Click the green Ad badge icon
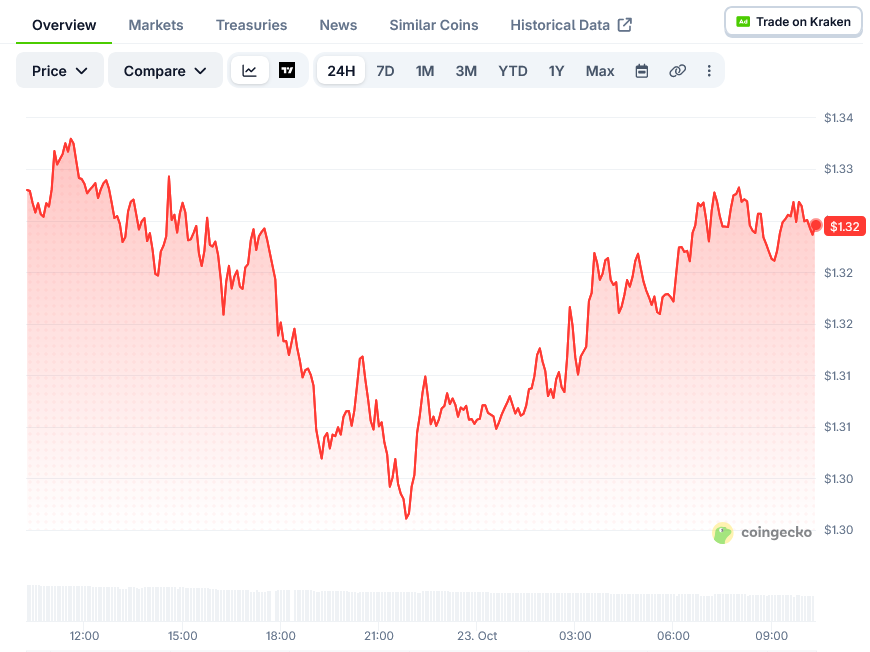Viewport: 870px width, 652px height. pos(743,22)
